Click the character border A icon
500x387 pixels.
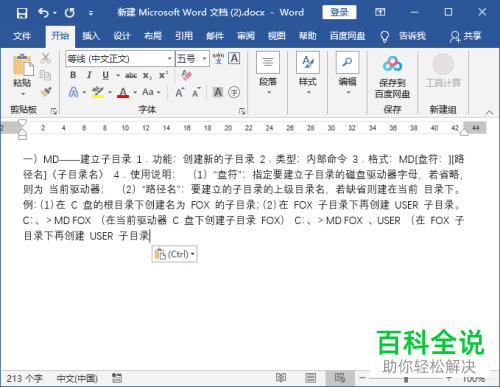point(234,58)
